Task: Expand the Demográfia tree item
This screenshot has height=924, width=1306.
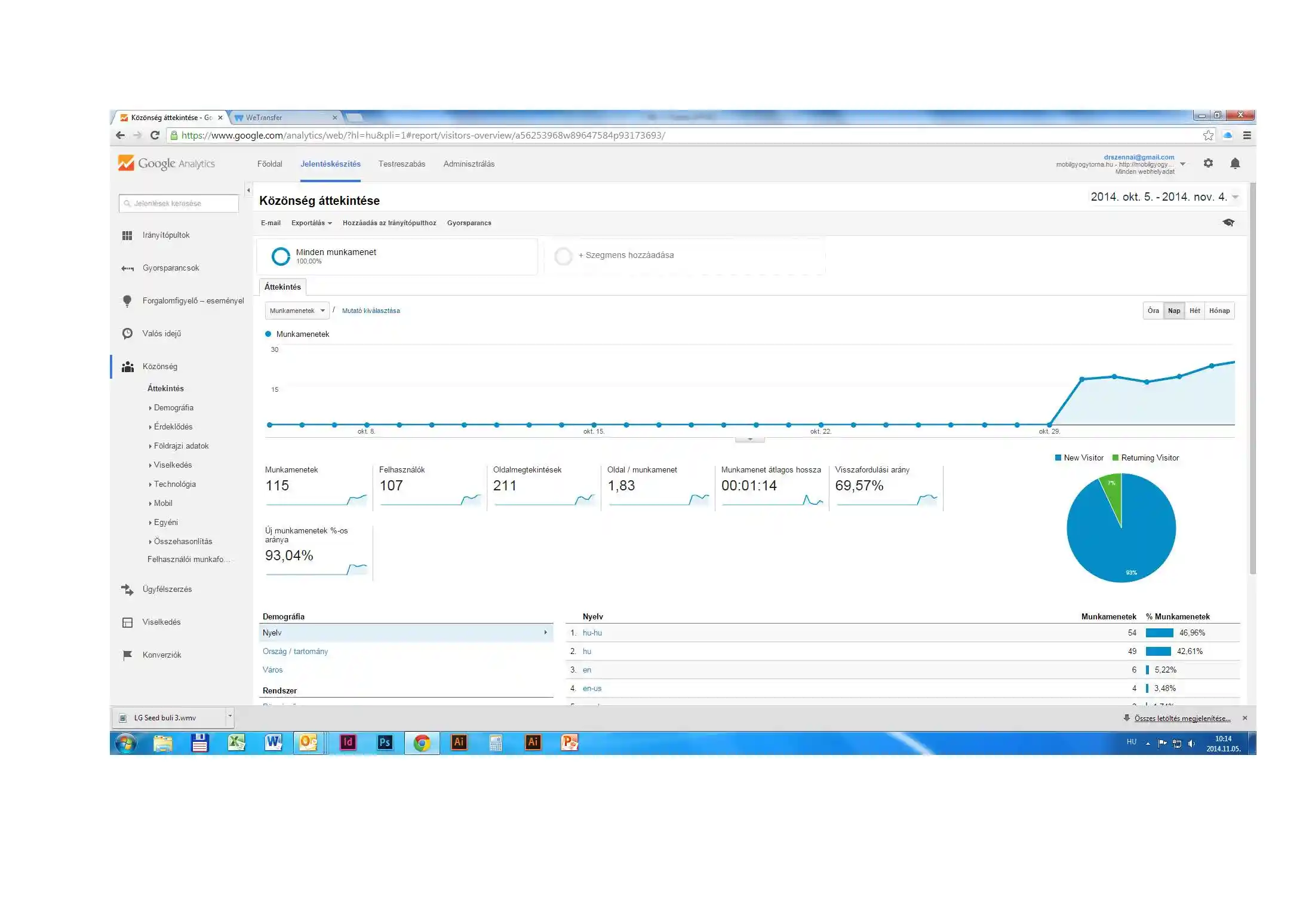Action: pos(173,407)
